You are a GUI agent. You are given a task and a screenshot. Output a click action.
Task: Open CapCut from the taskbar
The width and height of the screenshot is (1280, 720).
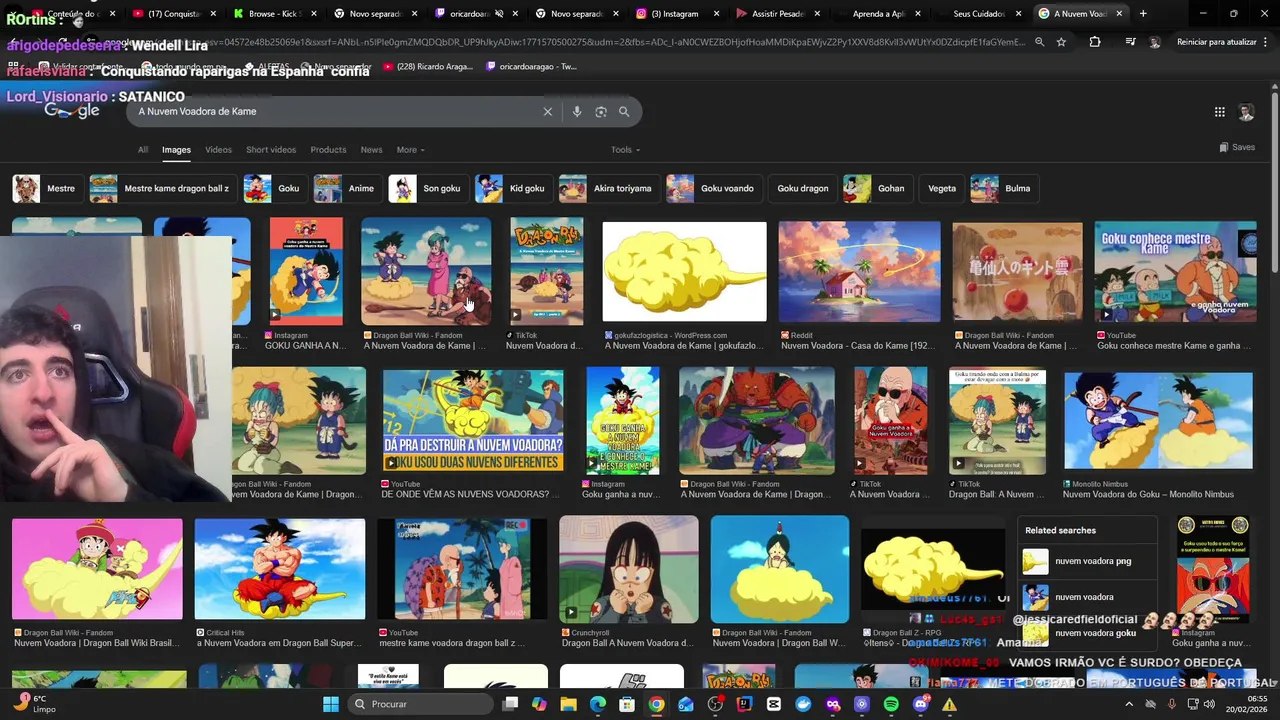(x=774, y=704)
